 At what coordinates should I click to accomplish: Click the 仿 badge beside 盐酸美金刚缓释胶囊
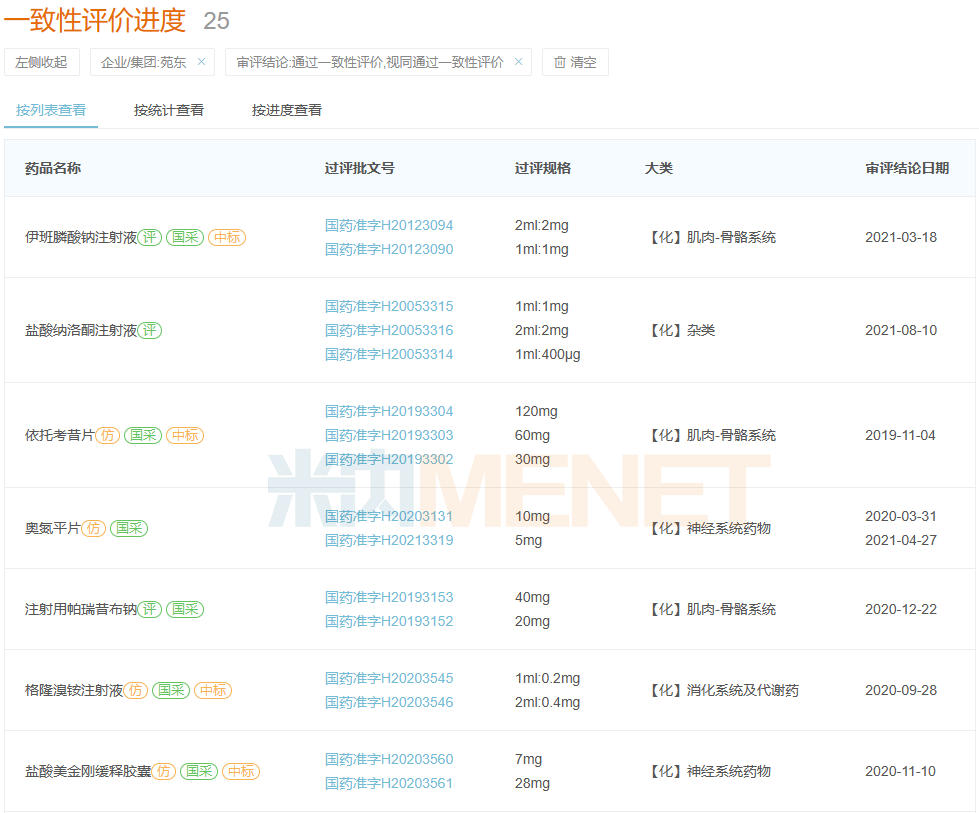click(163, 772)
